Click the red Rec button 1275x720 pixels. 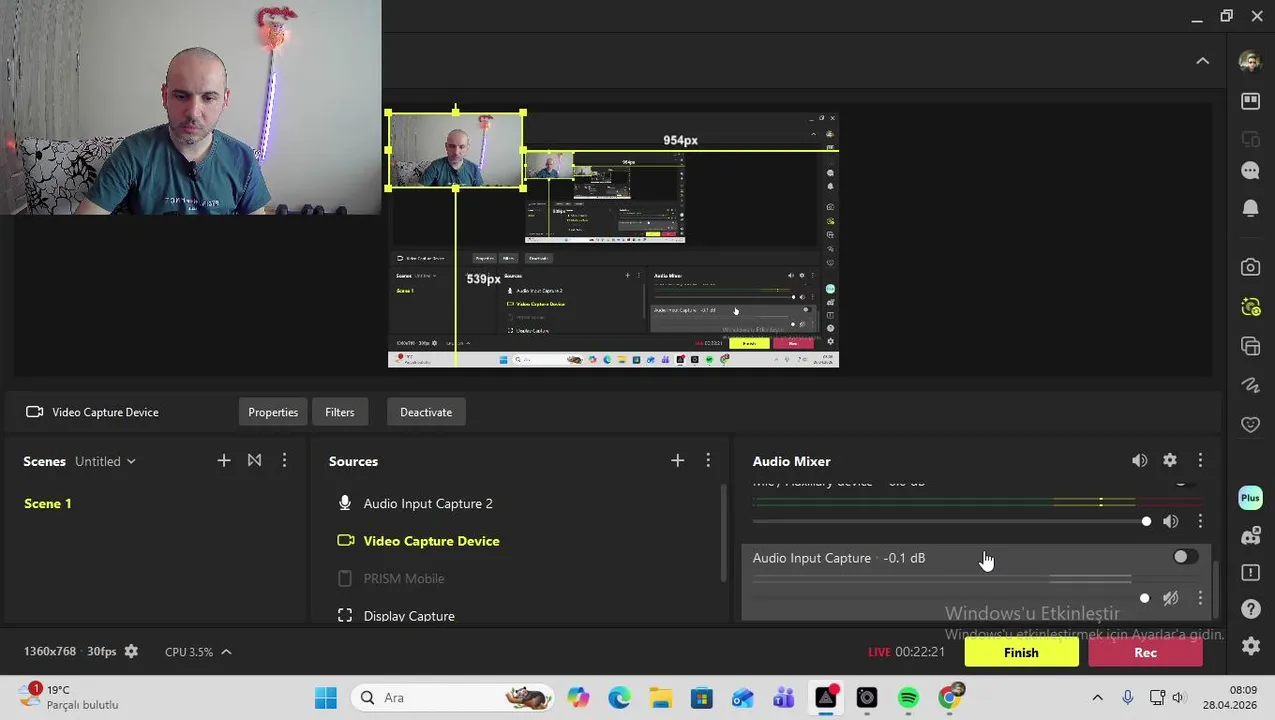(x=1145, y=652)
